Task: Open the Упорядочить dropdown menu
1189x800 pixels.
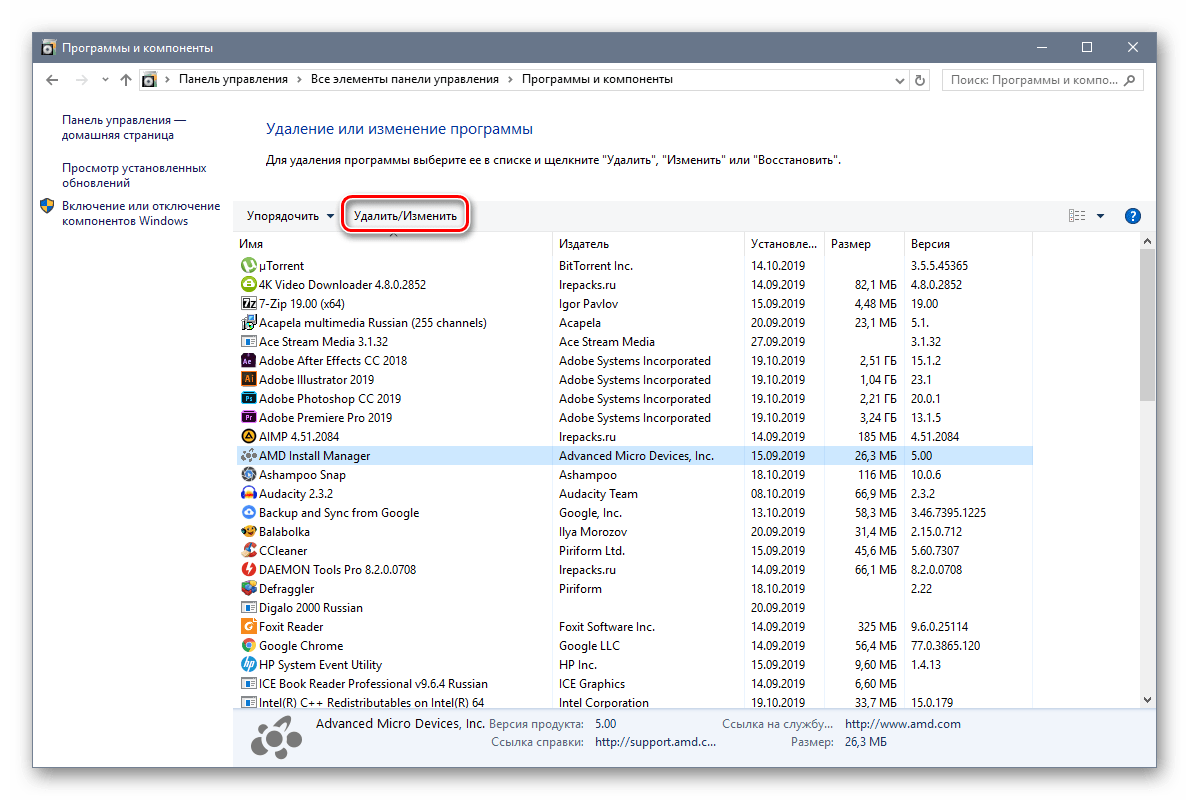Action: [290, 216]
